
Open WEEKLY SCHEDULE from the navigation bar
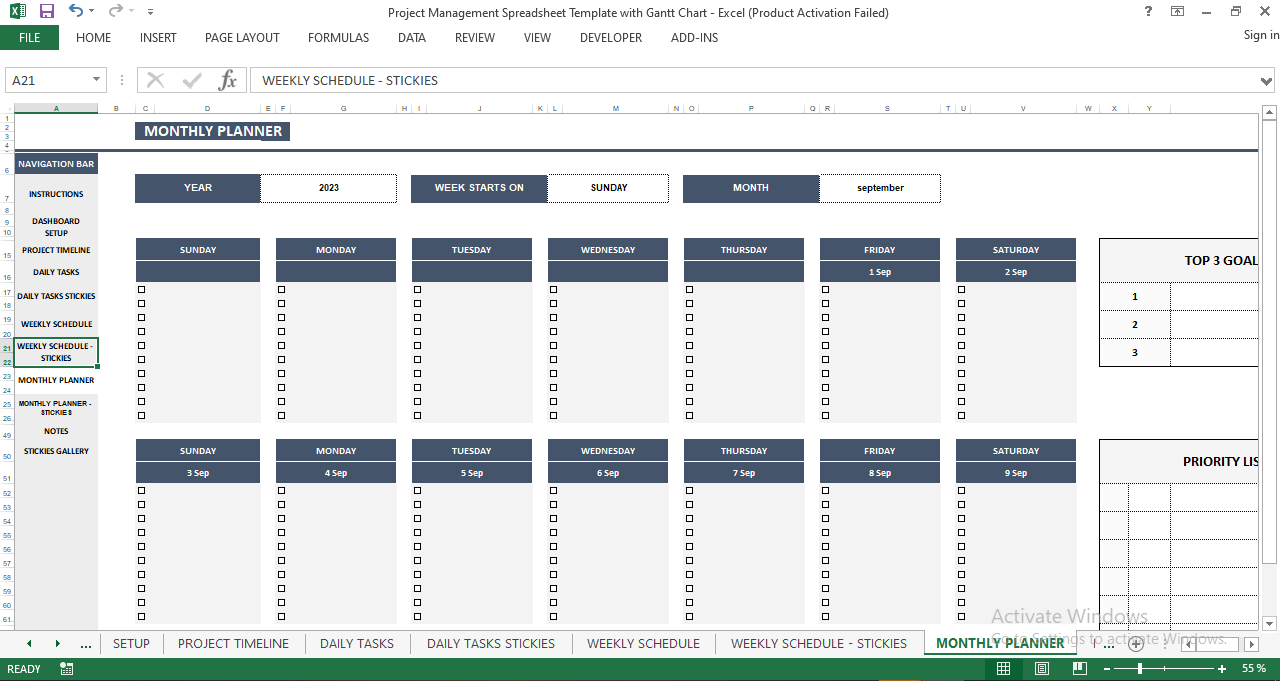tap(55, 323)
